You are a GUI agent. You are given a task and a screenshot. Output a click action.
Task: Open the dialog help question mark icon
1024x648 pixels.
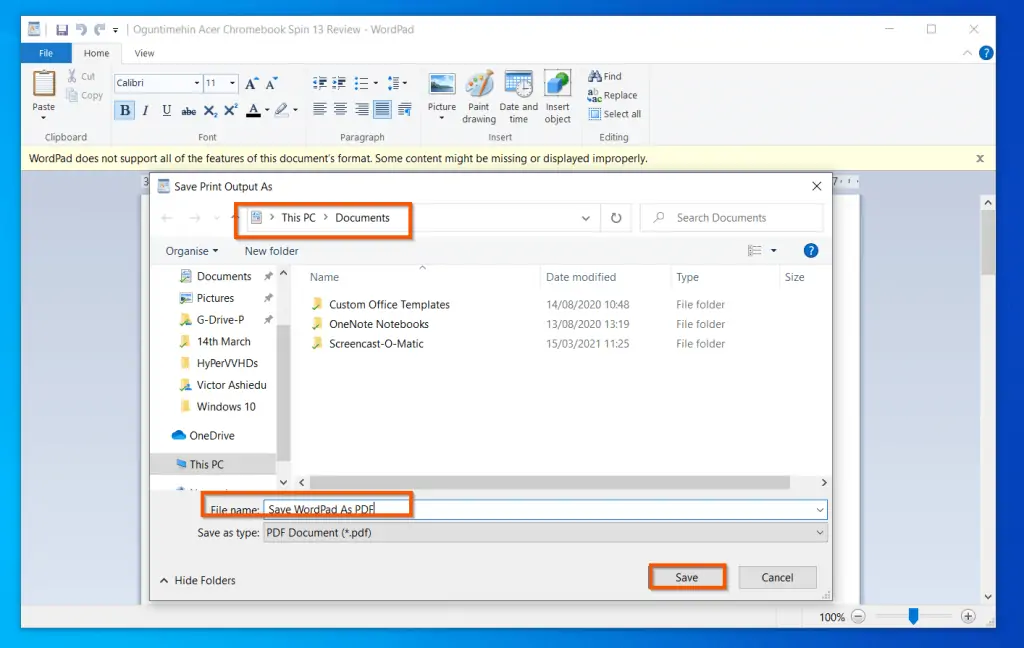(x=811, y=251)
